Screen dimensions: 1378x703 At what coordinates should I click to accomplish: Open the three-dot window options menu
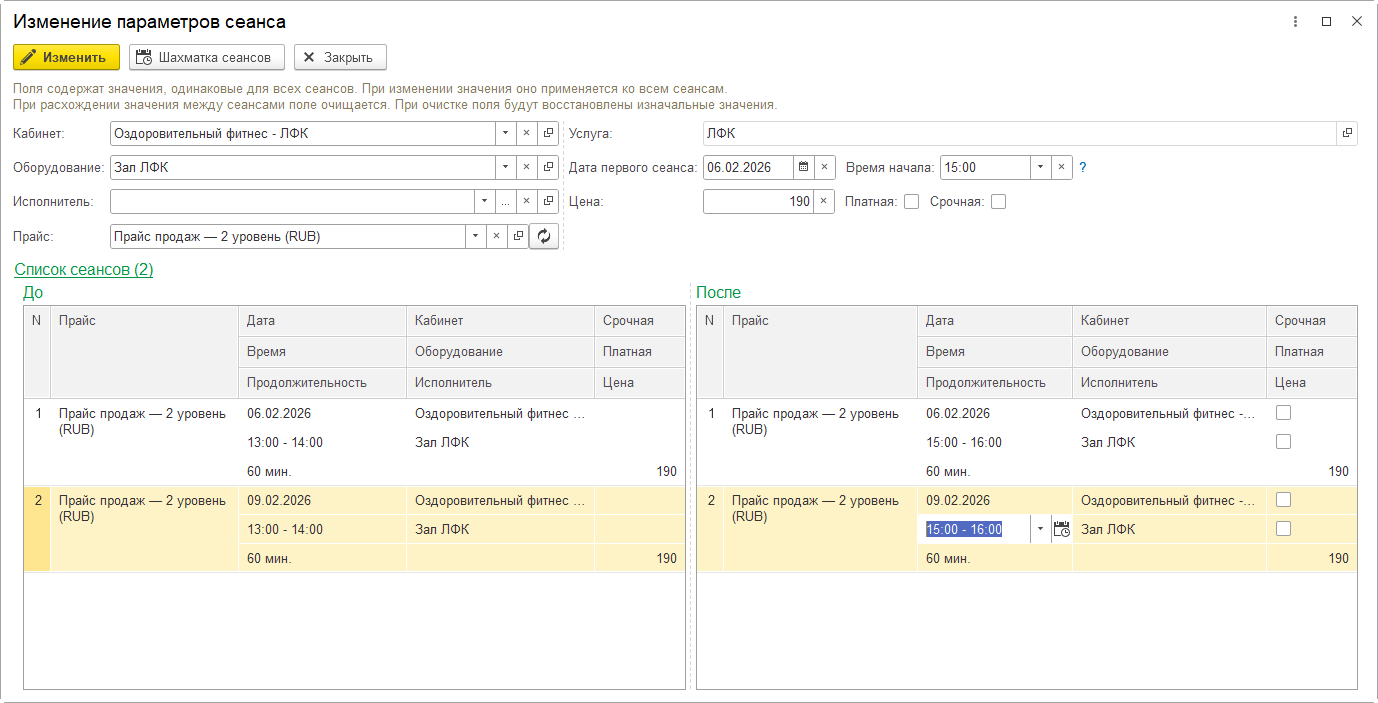pos(1295,22)
